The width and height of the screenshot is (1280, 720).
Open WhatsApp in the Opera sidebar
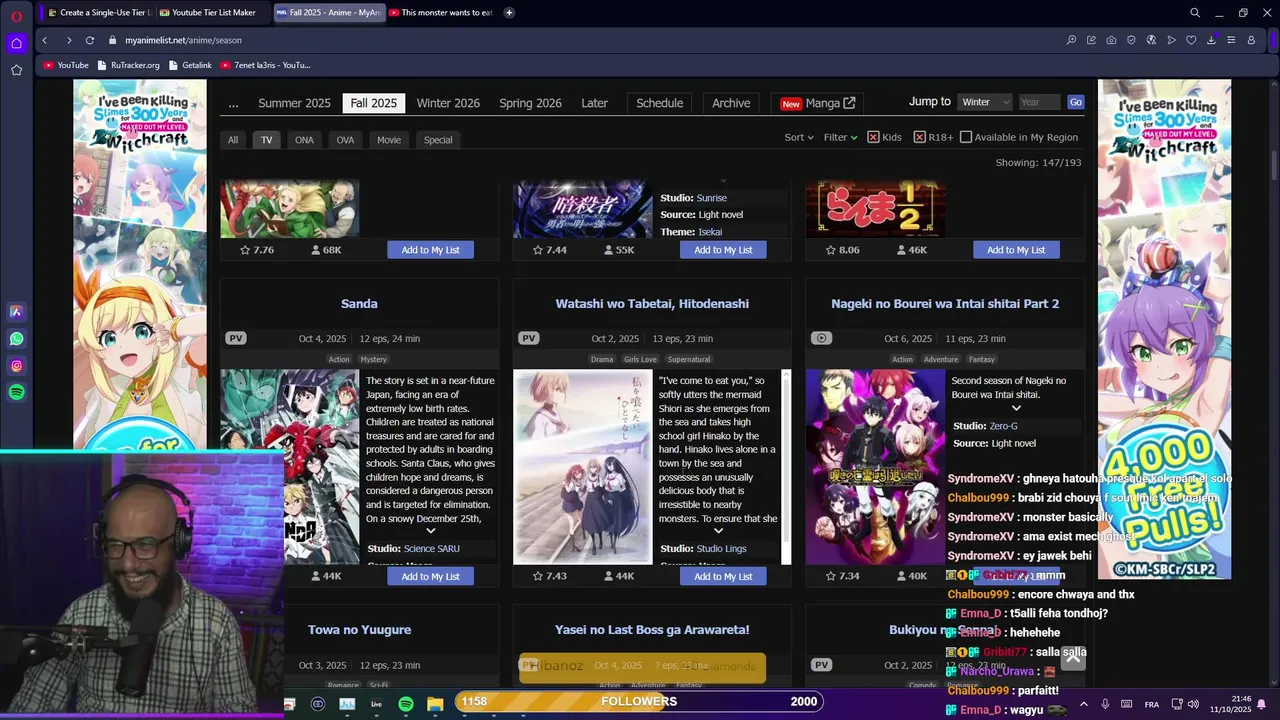(x=16, y=339)
